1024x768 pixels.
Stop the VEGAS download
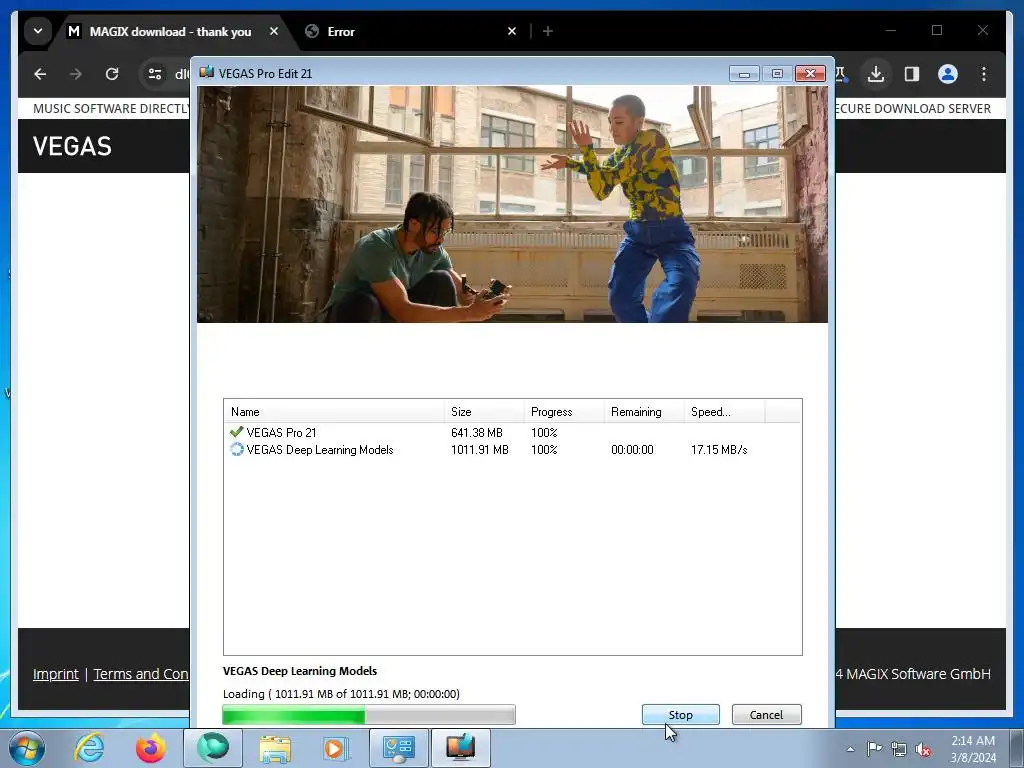pos(680,714)
